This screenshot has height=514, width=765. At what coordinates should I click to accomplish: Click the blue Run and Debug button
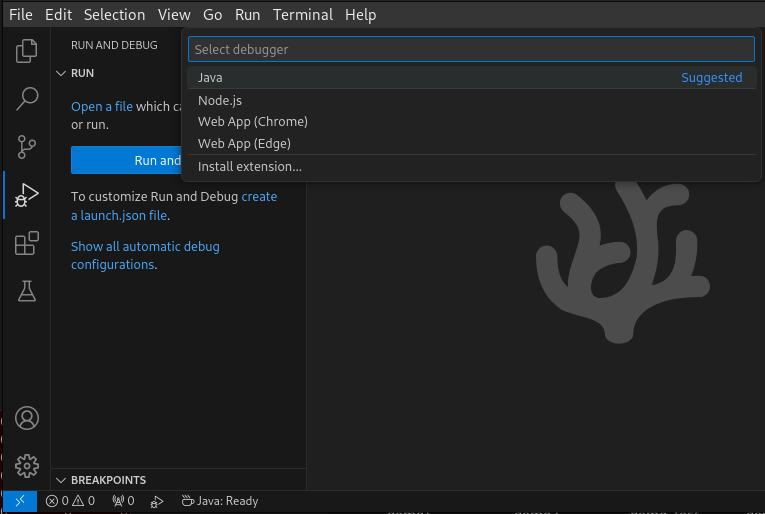click(126, 160)
